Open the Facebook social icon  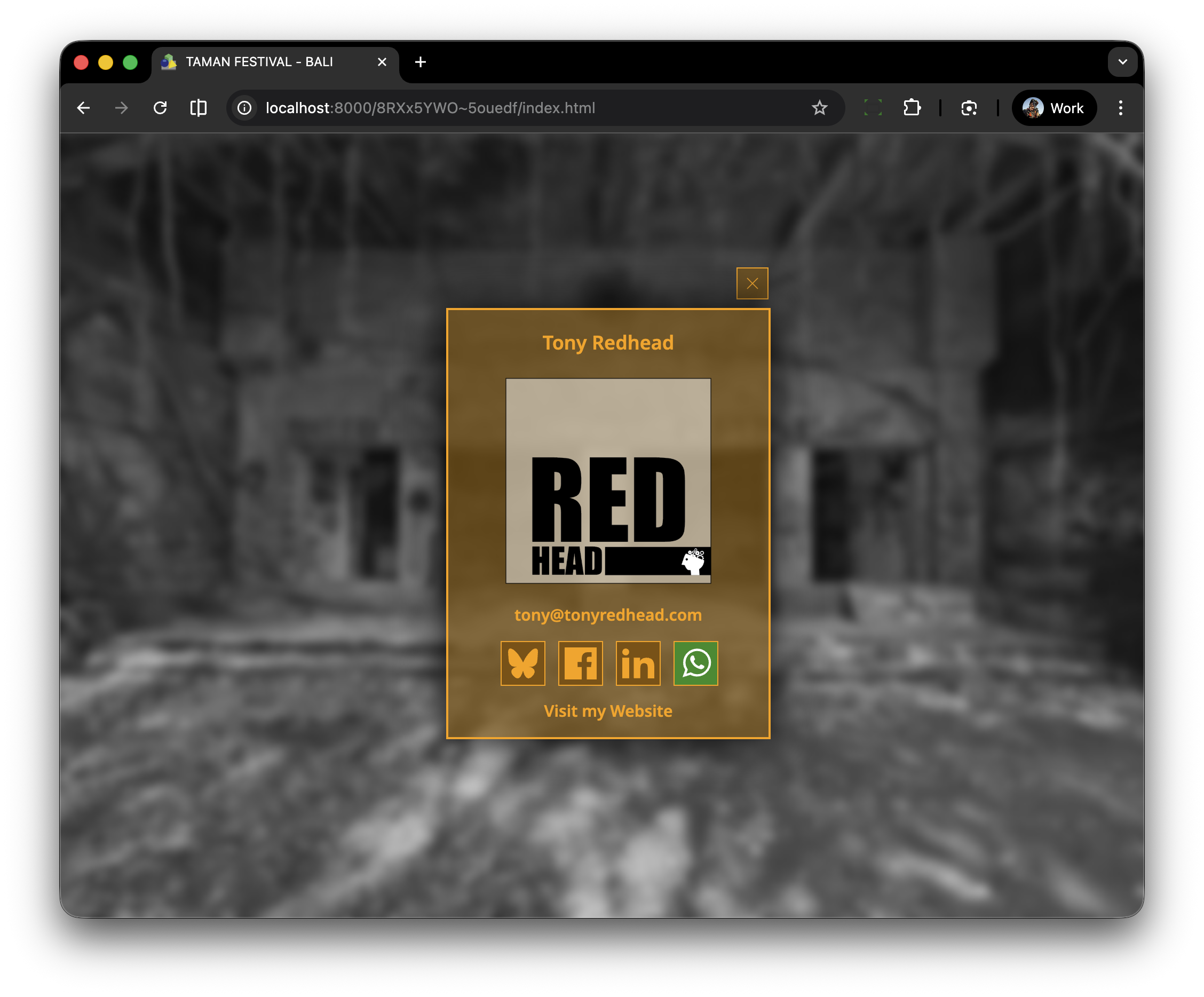click(x=580, y=663)
